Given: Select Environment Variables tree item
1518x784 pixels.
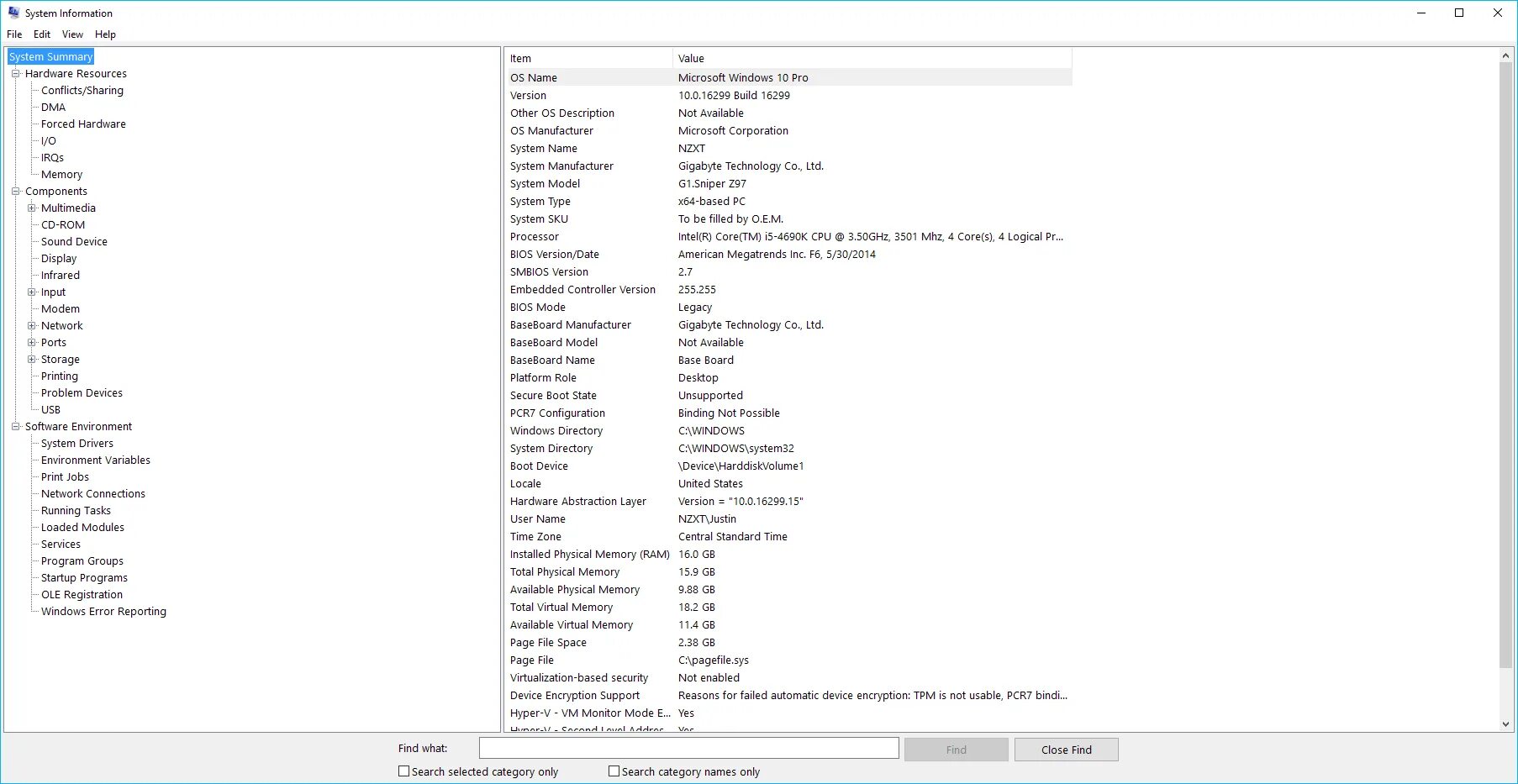Looking at the screenshot, I should [96, 460].
